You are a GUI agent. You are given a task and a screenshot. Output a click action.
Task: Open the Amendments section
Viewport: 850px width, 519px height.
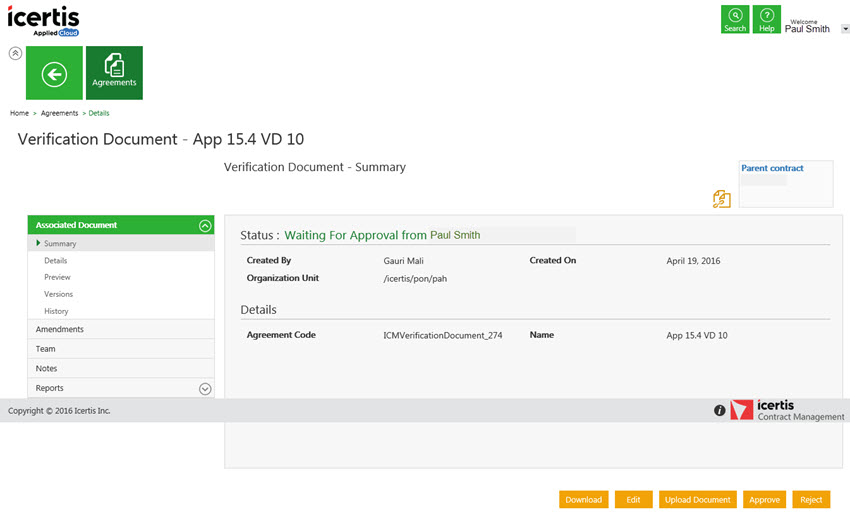pos(60,329)
